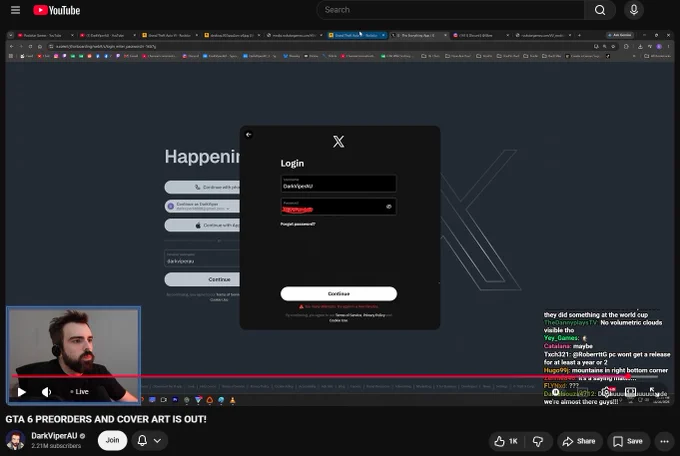Viewport: 680px width, 456px height.
Task: Open the DarkViperAU channel avatar
Action: [x=15, y=440]
